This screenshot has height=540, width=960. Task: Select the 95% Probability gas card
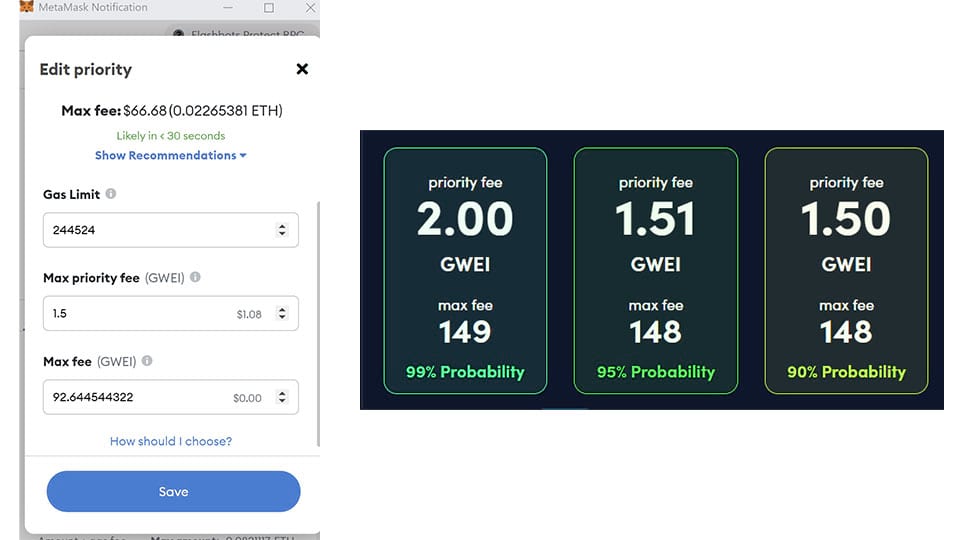coord(656,271)
